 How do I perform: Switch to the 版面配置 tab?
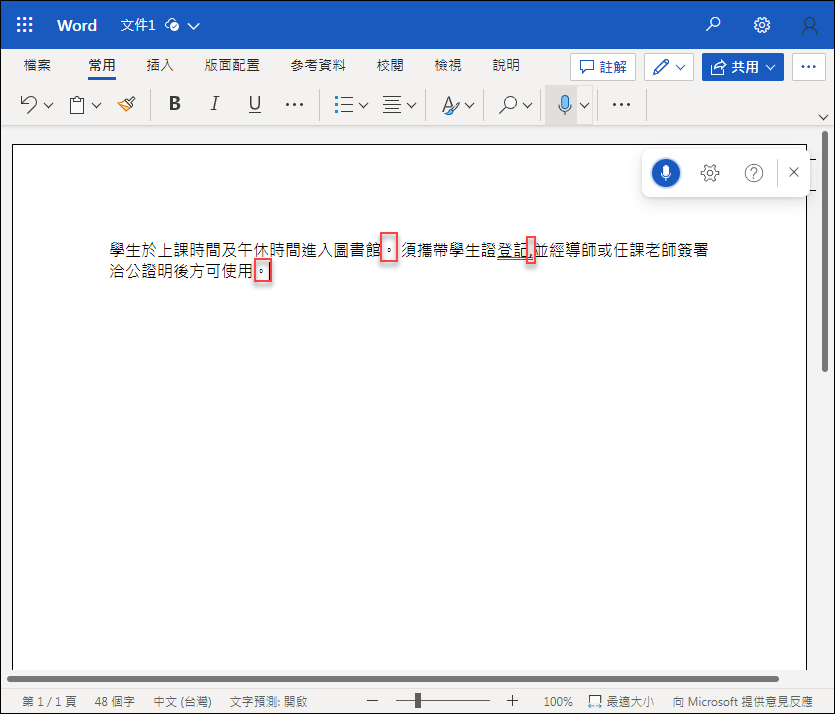232,65
